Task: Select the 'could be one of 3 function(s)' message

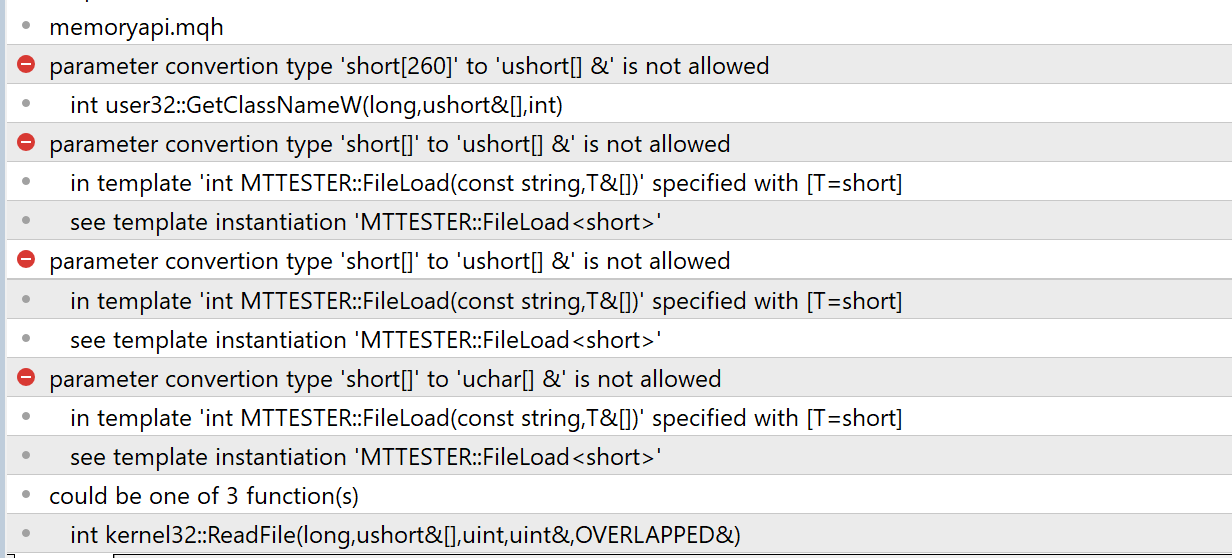Action: point(204,496)
